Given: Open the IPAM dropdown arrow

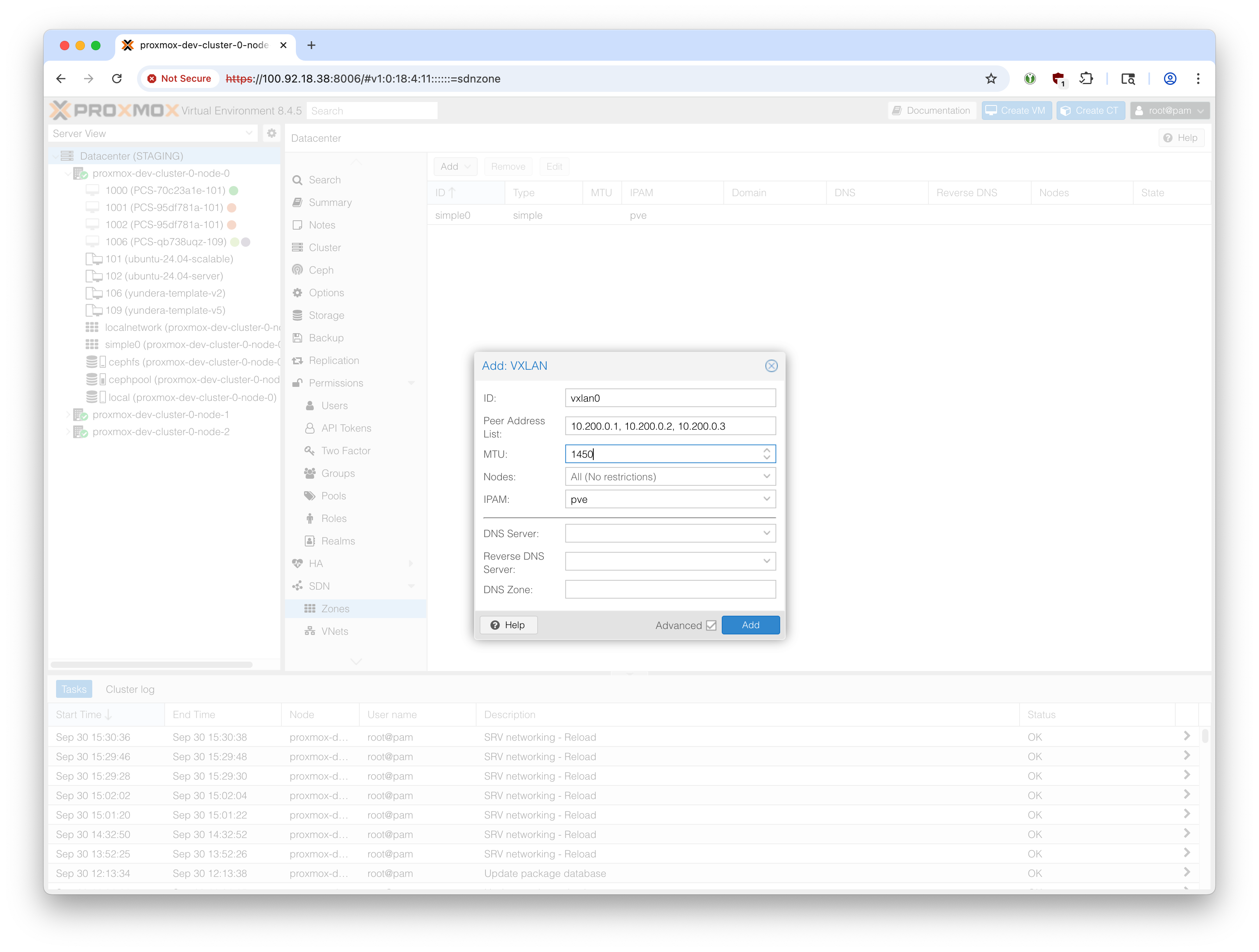Looking at the screenshot, I should pos(766,499).
